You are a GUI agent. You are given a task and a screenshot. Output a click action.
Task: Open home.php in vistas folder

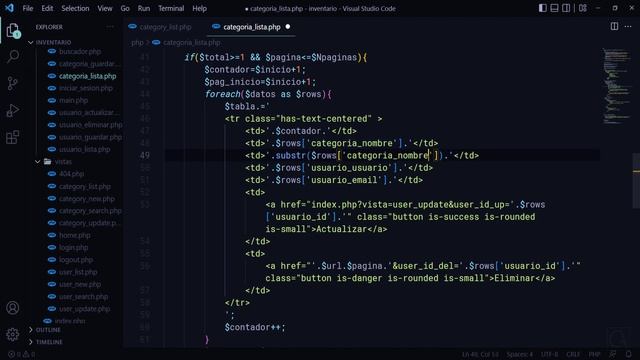pos(75,236)
